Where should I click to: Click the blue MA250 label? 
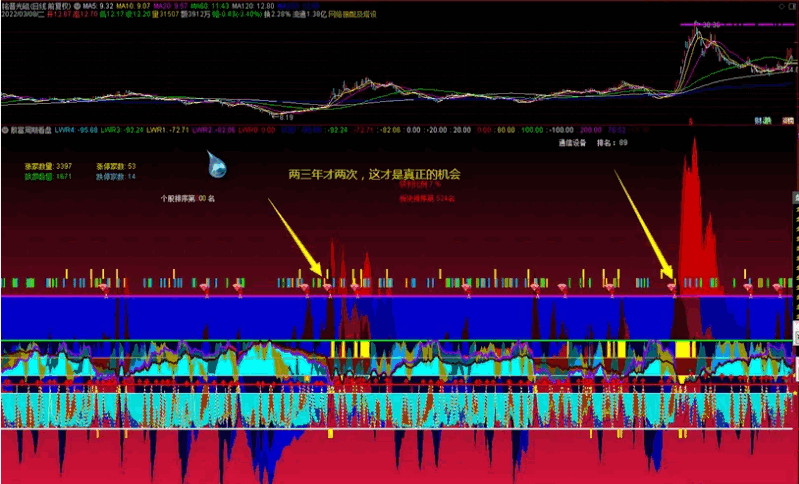pyautogui.click(x=298, y=6)
